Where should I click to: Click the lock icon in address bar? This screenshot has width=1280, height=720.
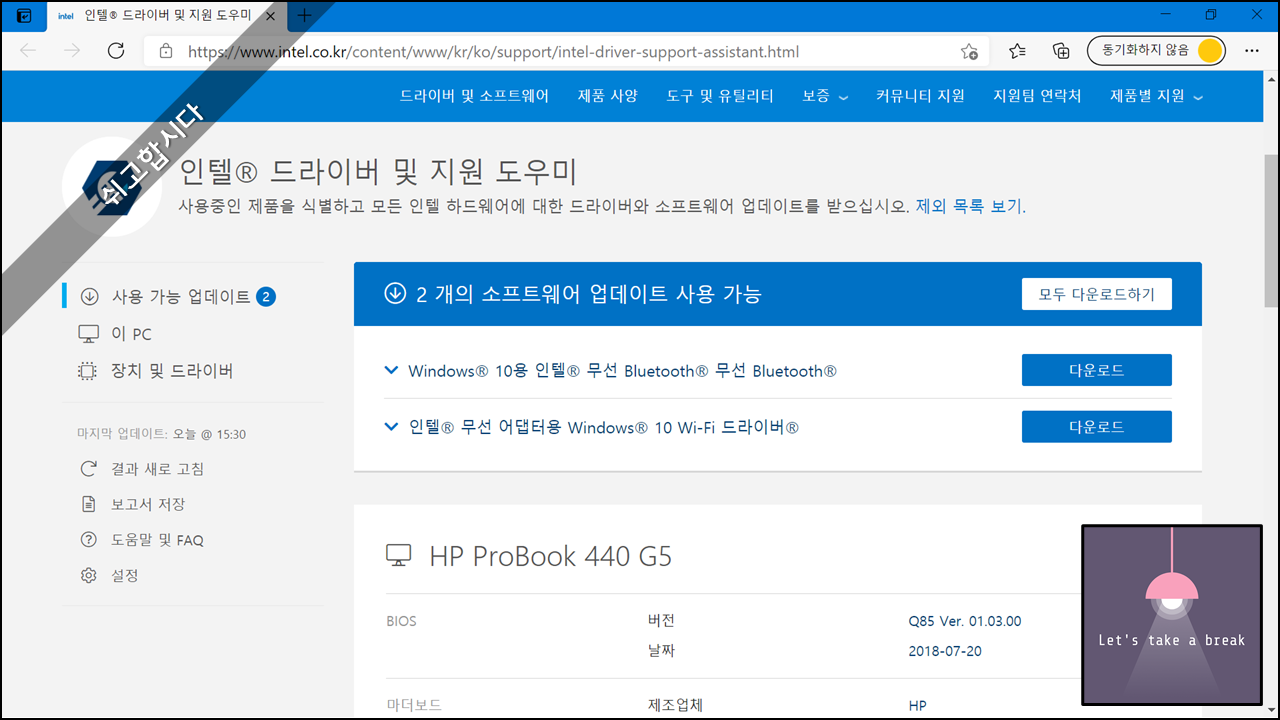pos(166,51)
